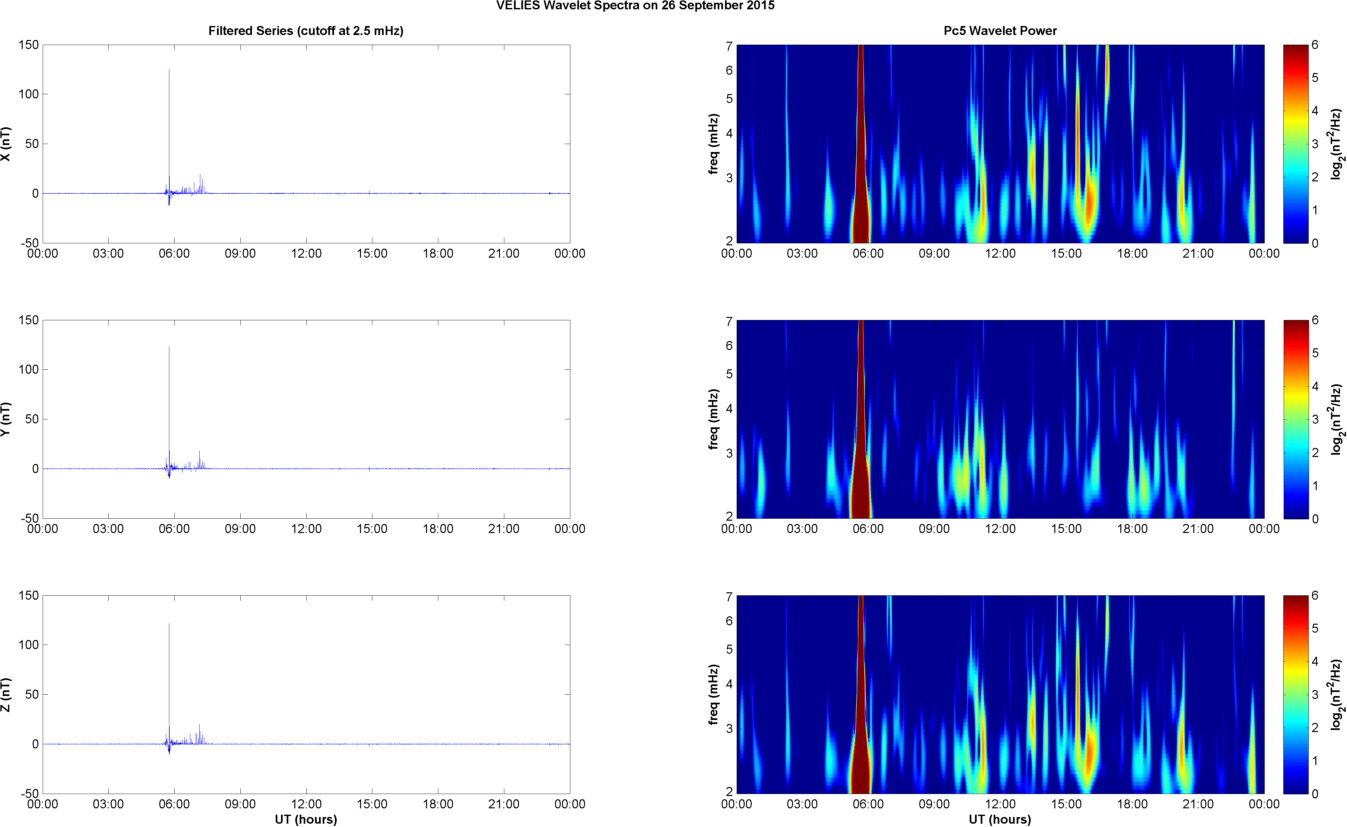Click the 'log2(nT²/Hz)' label of the top colorbar

coord(1338,144)
